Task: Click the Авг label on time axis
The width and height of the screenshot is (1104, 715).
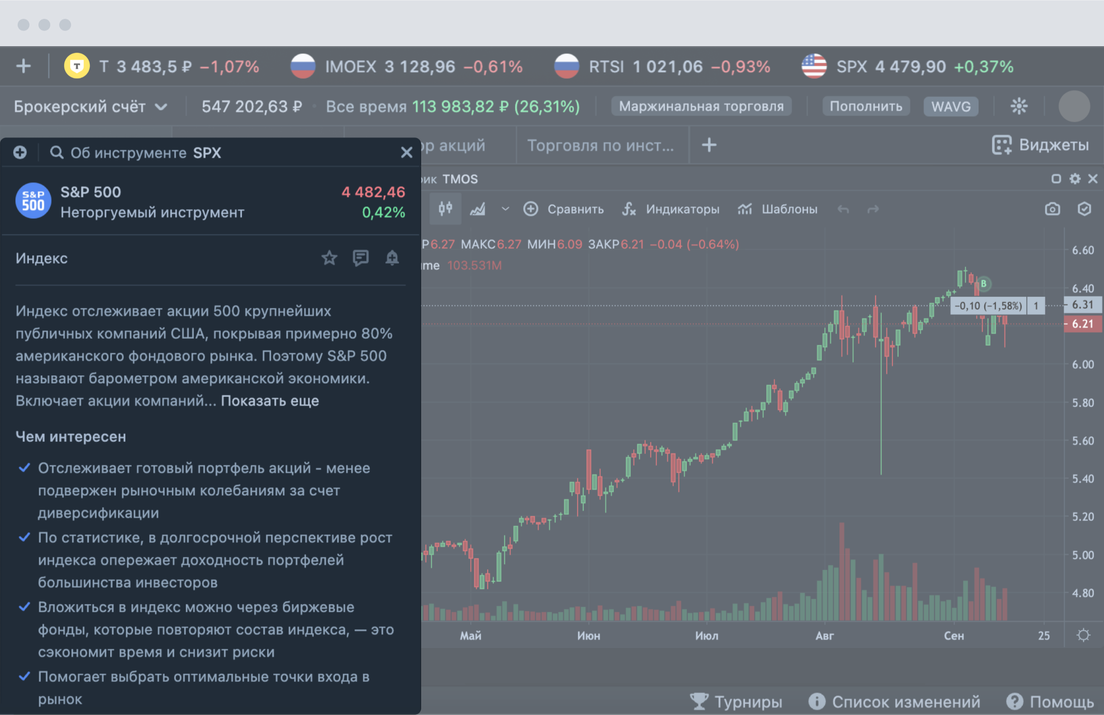Action: 824,636
